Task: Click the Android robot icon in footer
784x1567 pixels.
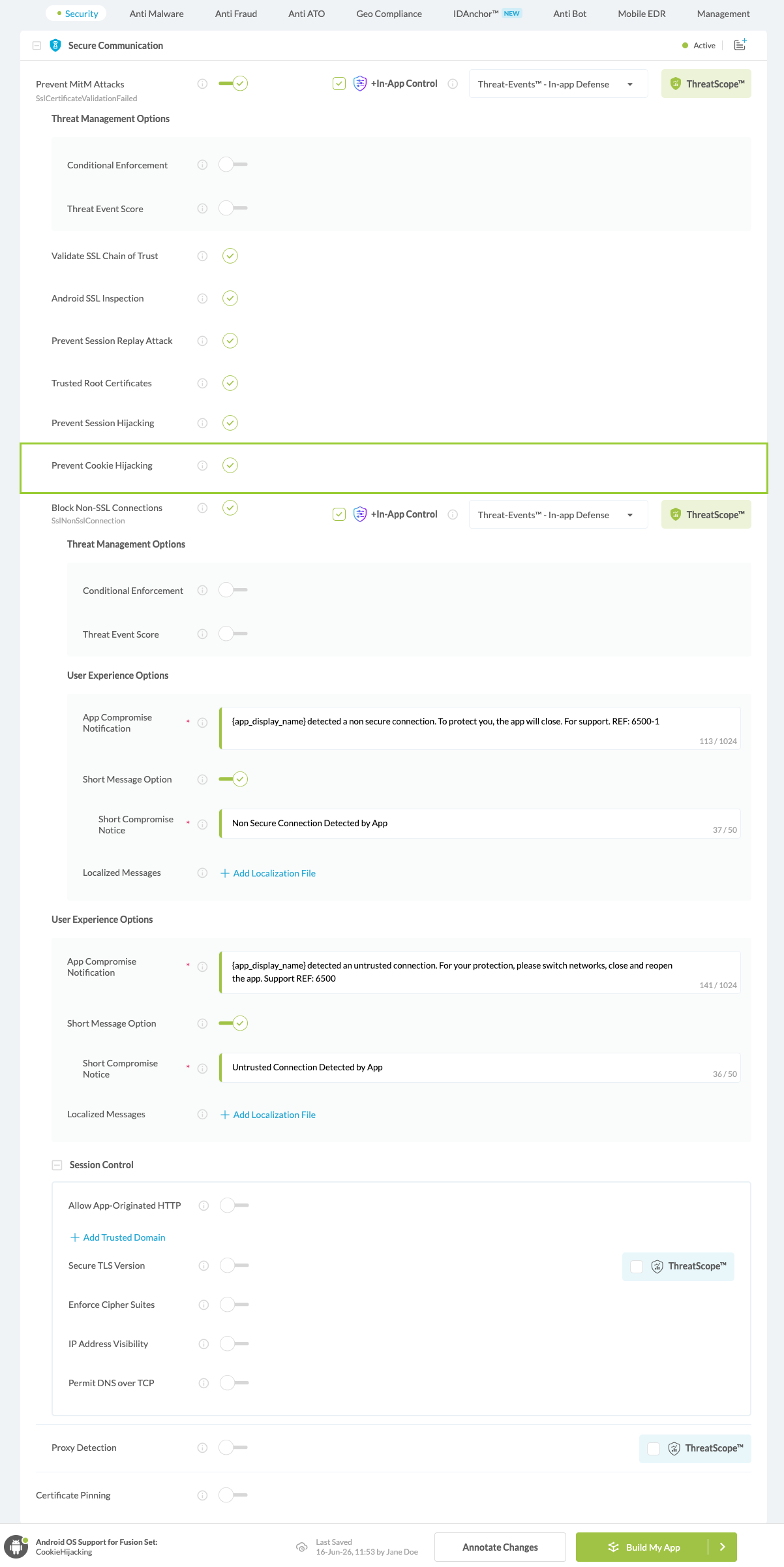Action: tap(16, 1547)
